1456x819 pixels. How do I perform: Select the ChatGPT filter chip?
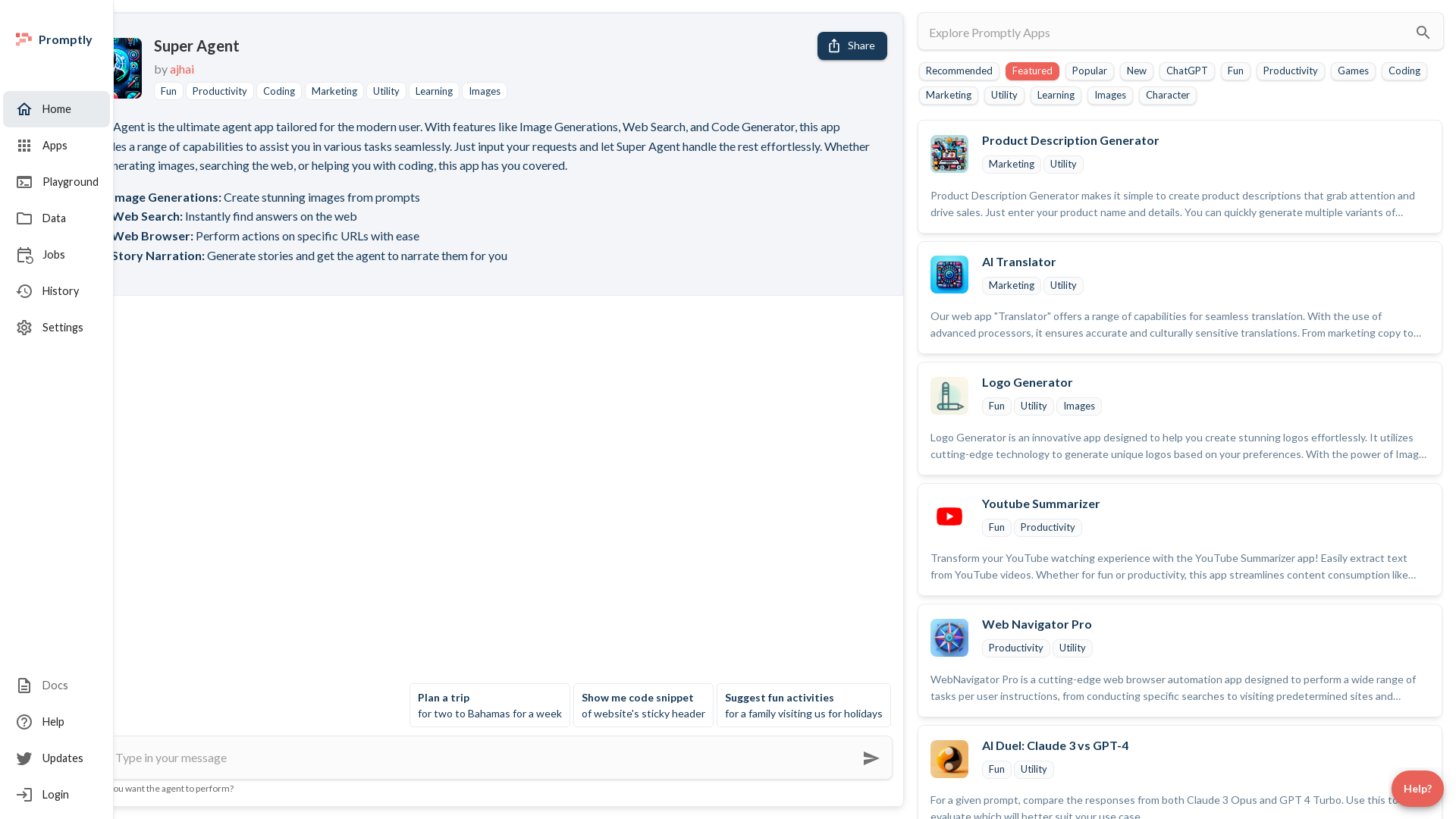coord(1187,71)
